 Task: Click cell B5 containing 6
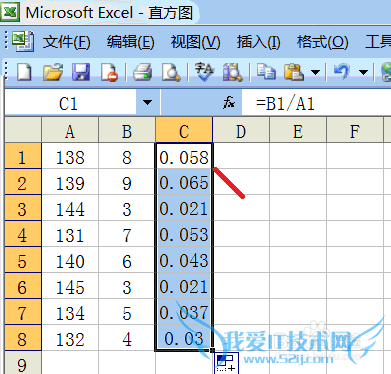(x=127, y=260)
